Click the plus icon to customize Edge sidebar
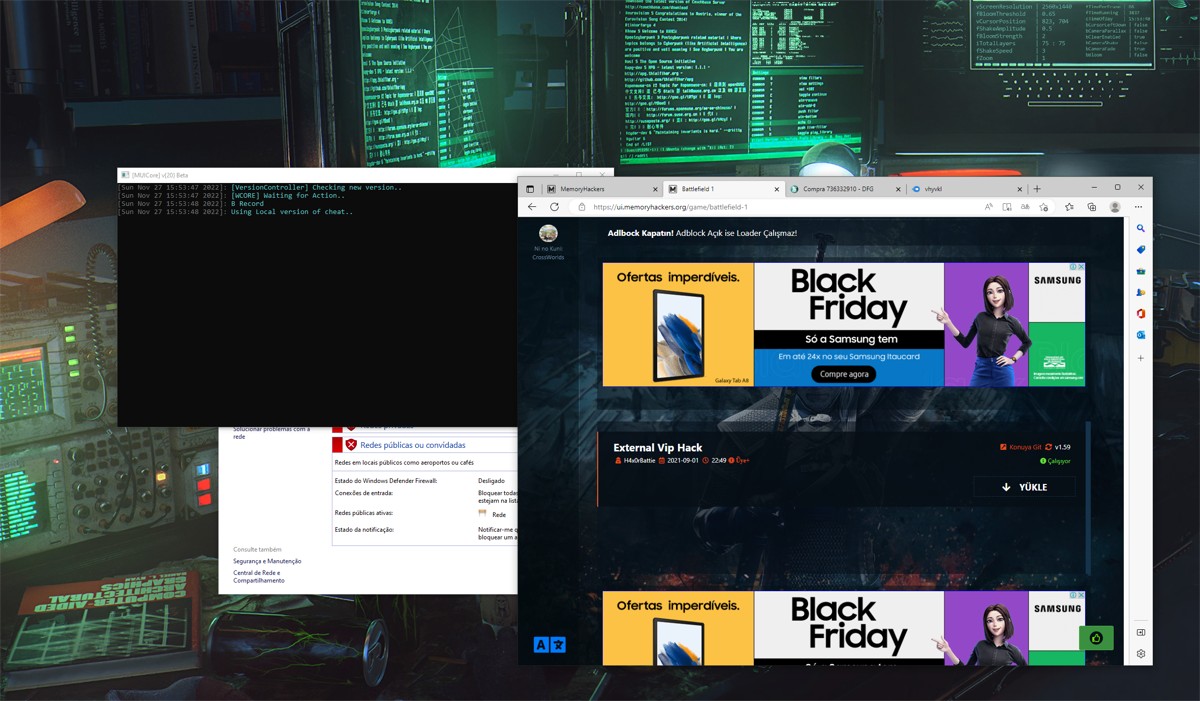 click(x=1141, y=357)
